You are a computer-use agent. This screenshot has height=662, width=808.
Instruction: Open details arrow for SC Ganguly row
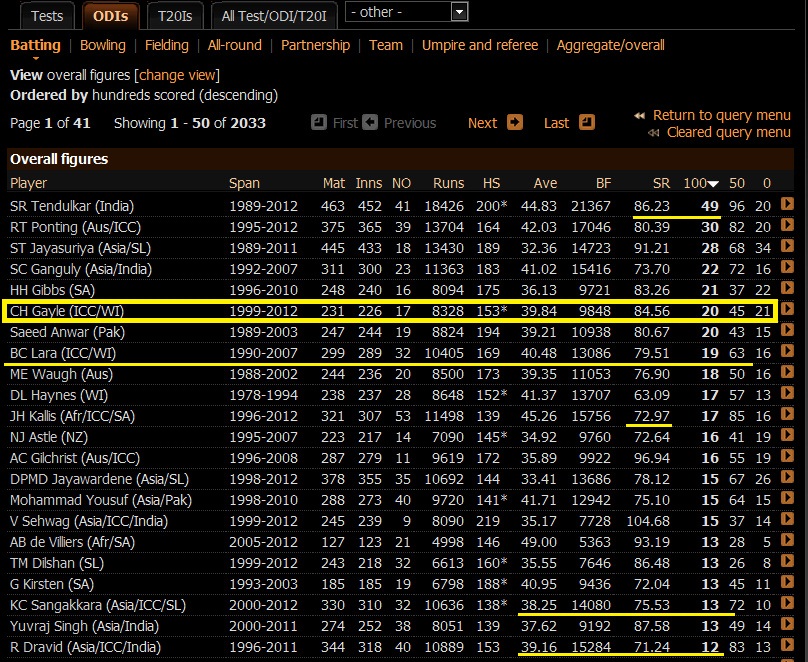[x=787, y=266]
